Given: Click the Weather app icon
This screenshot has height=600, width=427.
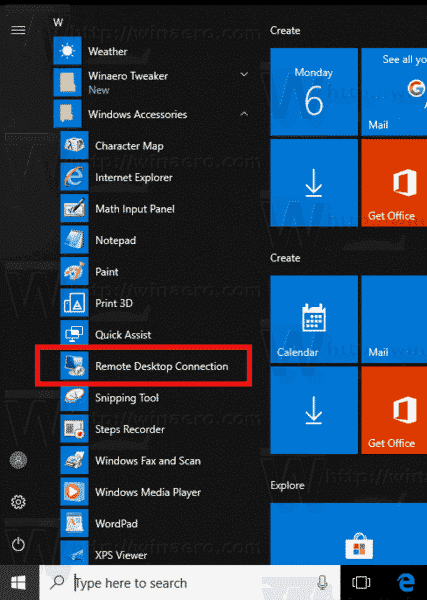Looking at the screenshot, I should click(x=67, y=51).
